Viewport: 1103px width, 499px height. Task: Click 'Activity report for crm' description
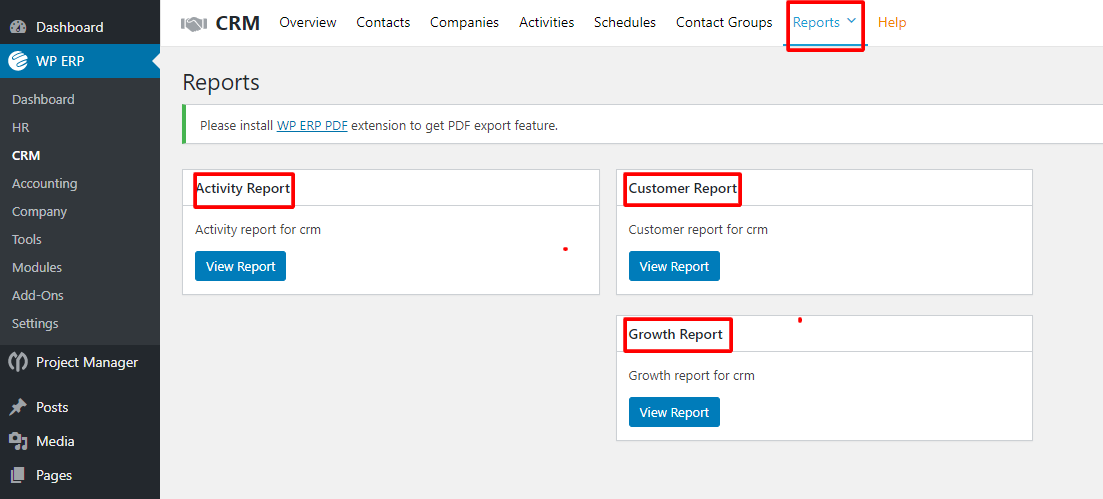click(x=258, y=229)
